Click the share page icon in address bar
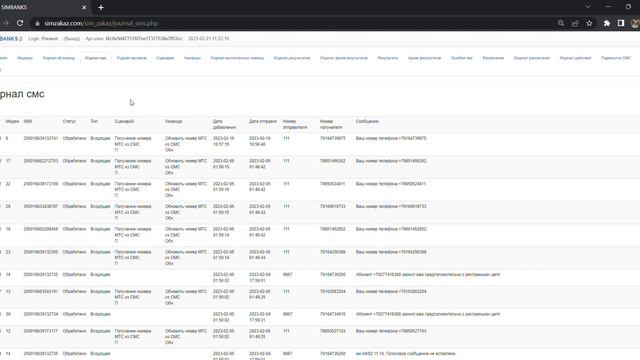This screenshot has width=640, height=360. [575, 23]
